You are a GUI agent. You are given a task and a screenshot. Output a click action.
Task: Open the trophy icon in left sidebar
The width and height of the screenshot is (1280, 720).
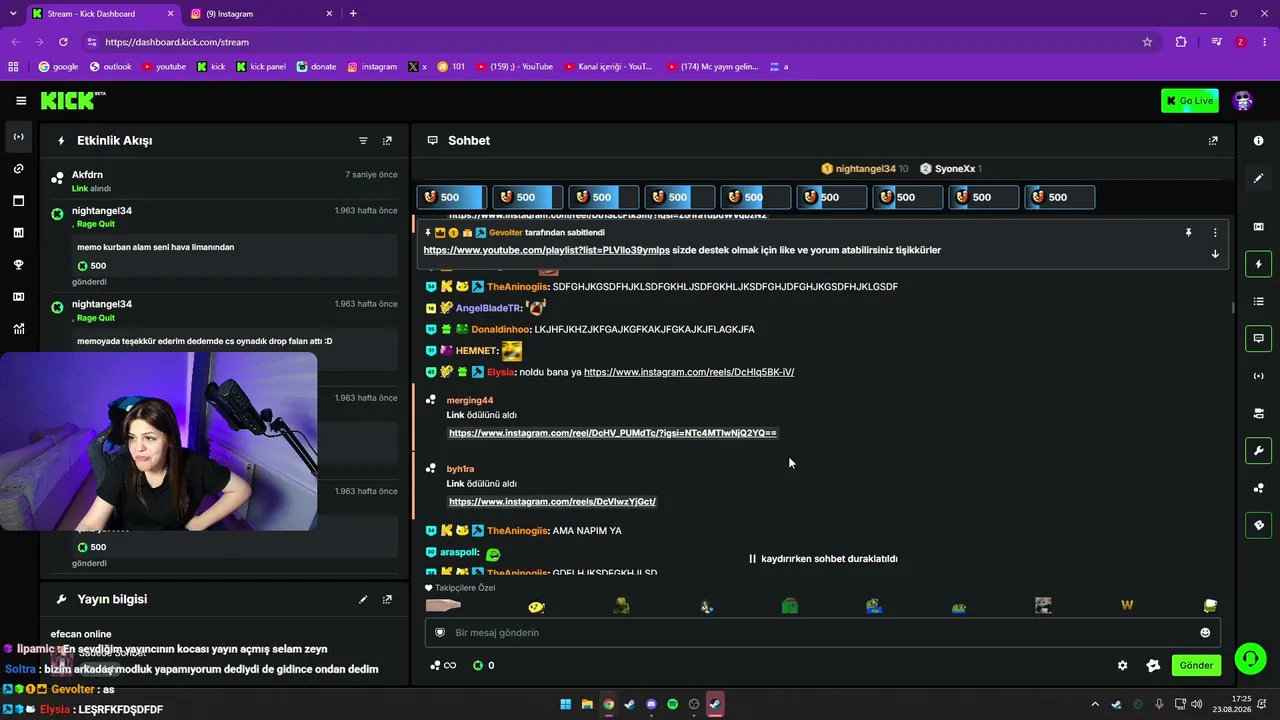19,265
